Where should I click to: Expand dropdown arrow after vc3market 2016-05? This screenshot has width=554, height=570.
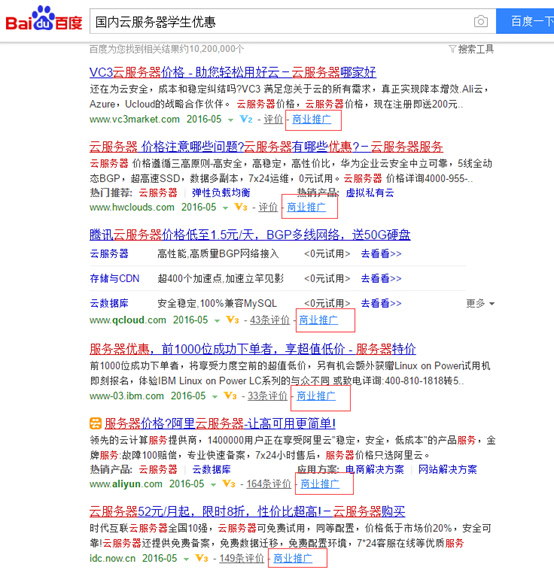230,120
